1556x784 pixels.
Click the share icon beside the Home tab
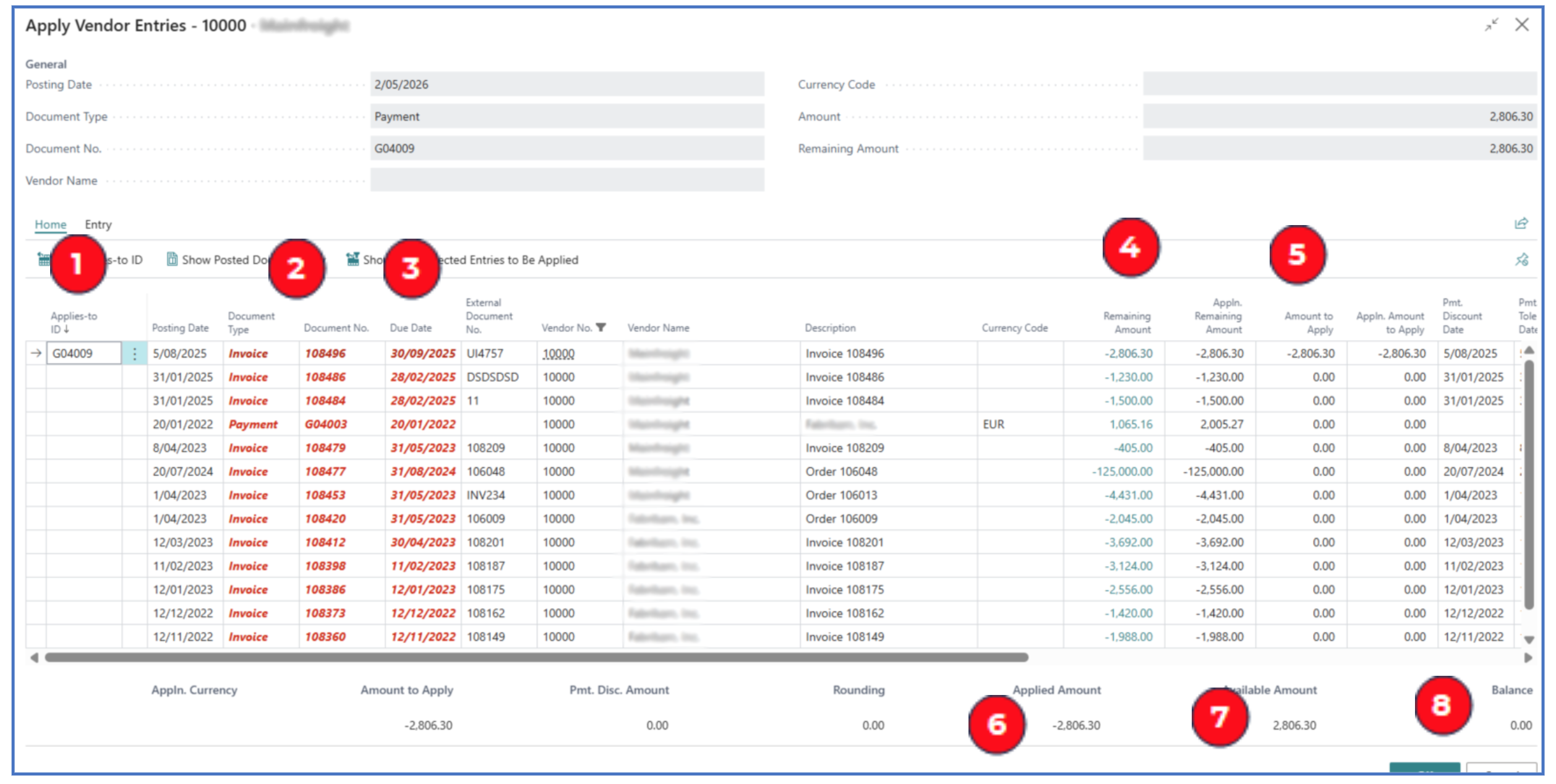(1521, 224)
